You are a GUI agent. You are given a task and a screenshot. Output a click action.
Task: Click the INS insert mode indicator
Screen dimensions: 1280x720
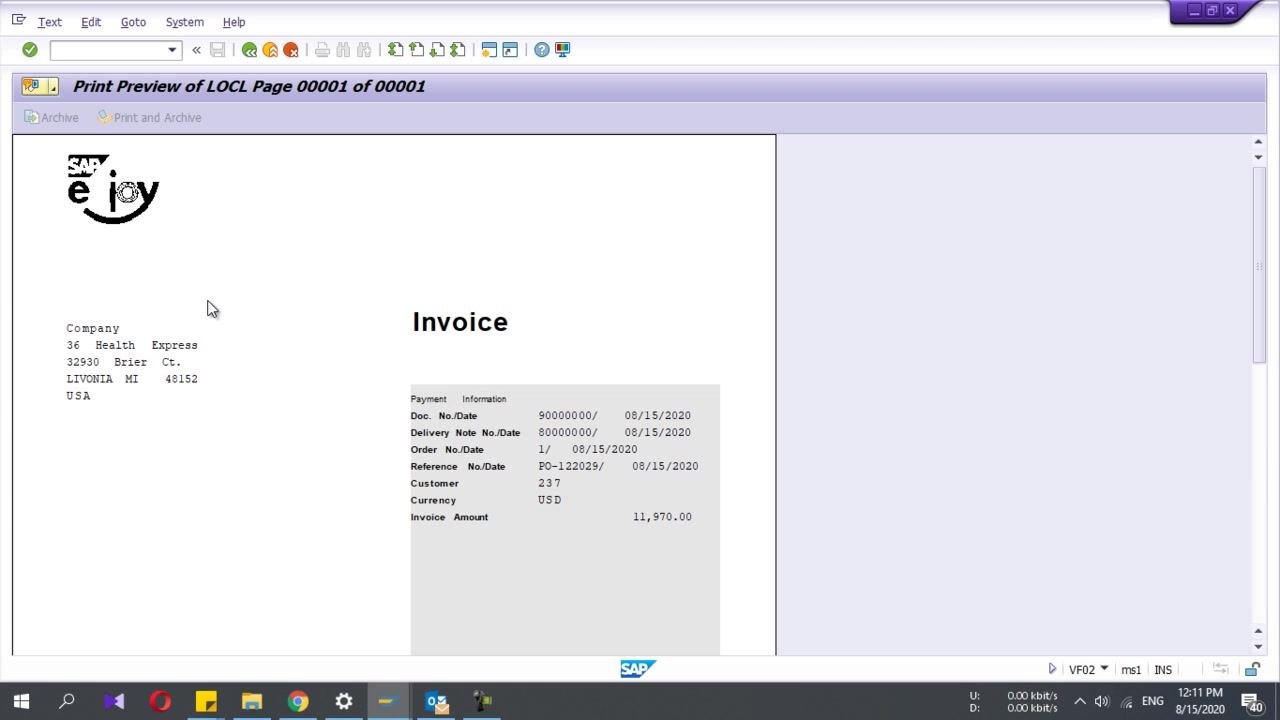coord(1163,670)
